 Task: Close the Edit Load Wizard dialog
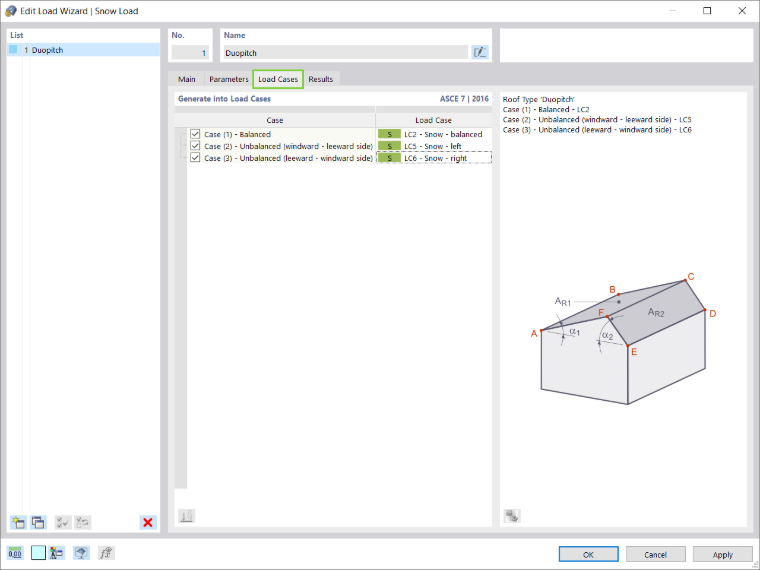pyautogui.click(x=742, y=11)
